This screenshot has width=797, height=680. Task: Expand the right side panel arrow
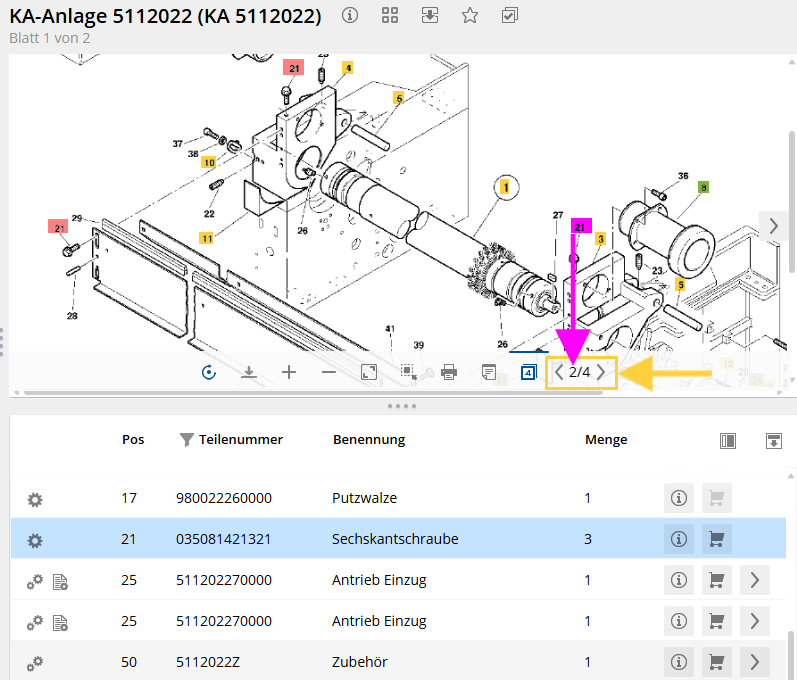tap(773, 226)
